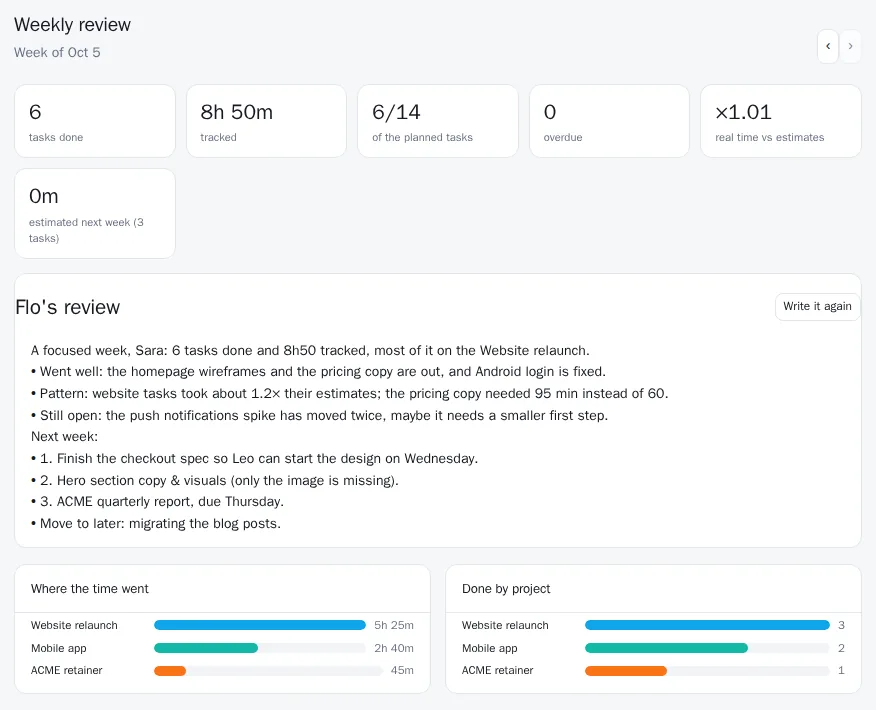Image resolution: width=876 pixels, height=710 pixels.
Task: Click the 'Went well' bullet line
Action: click(x=318, y=371)
